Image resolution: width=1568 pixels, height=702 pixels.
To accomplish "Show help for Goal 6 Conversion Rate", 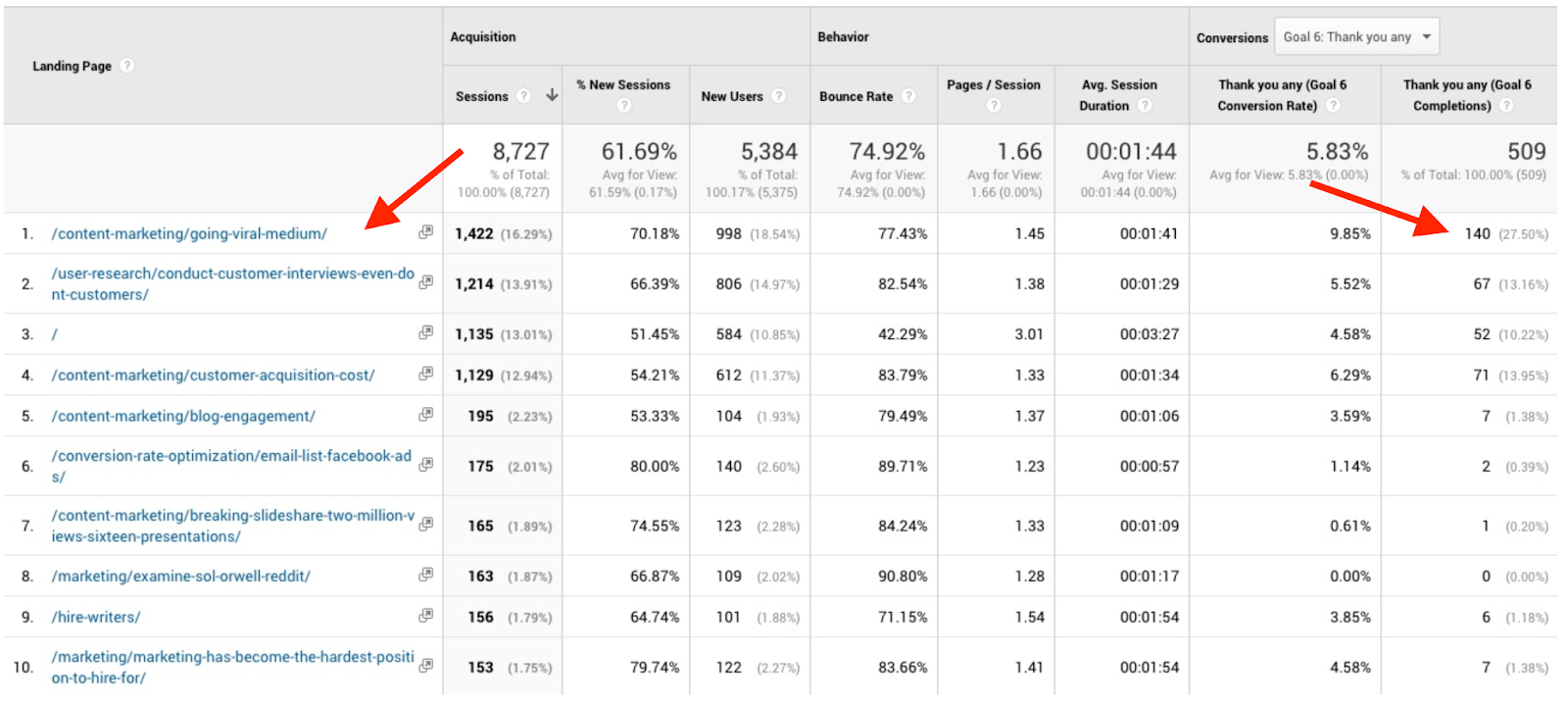I will click(1333, 106).
